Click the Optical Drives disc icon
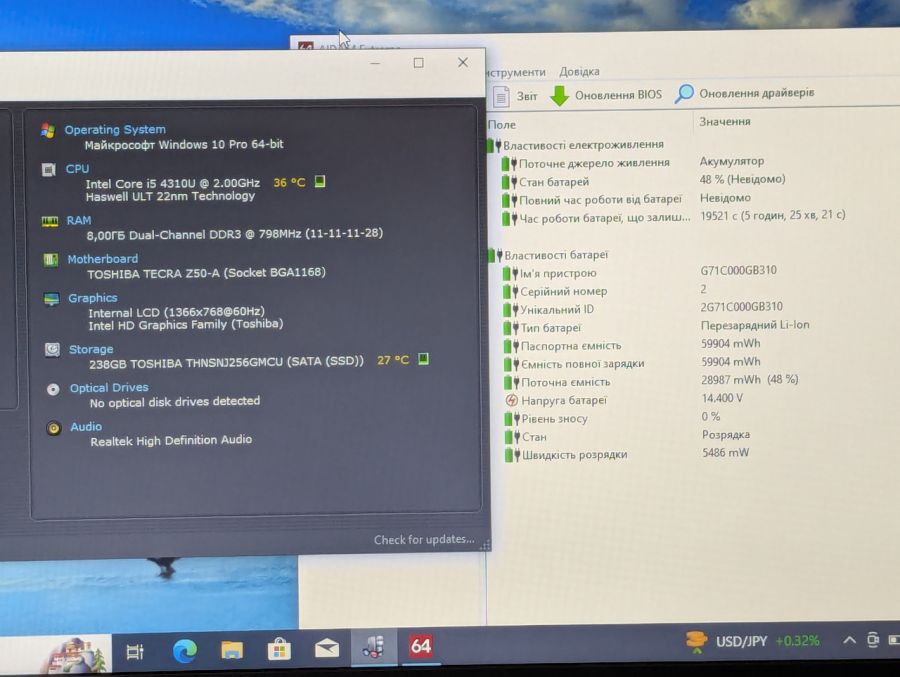The width and height of the screenshot is (900, 677). click(x=53, y=390)
